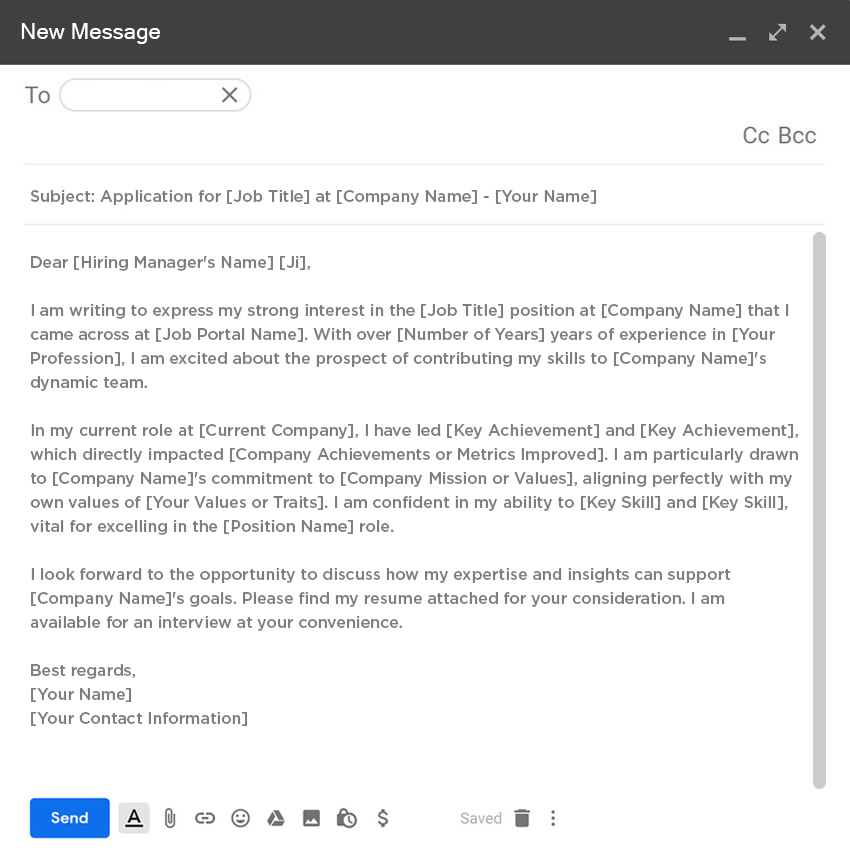This screenshot has height=850, width=850.
Task: Expand compose window to full screen
Action: [x=777, y=32]
